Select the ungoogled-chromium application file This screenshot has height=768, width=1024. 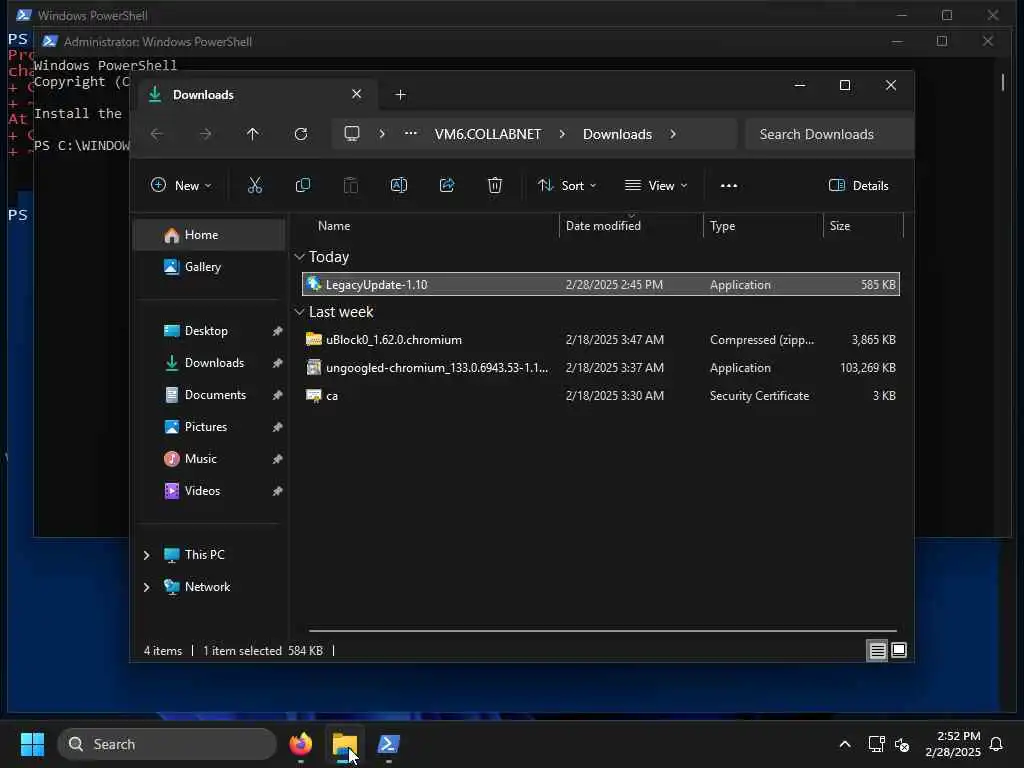601,368
